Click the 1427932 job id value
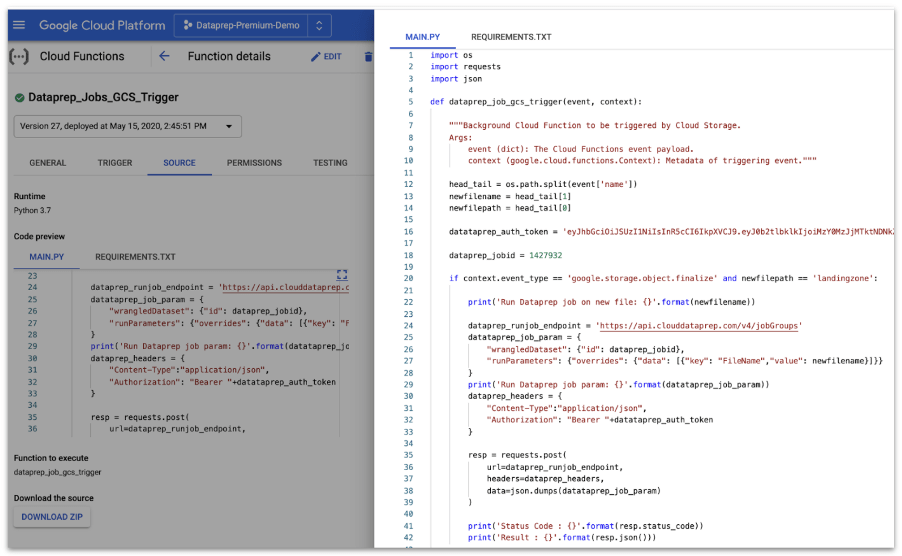Viewport: 902px width, 556px height. 545,255
